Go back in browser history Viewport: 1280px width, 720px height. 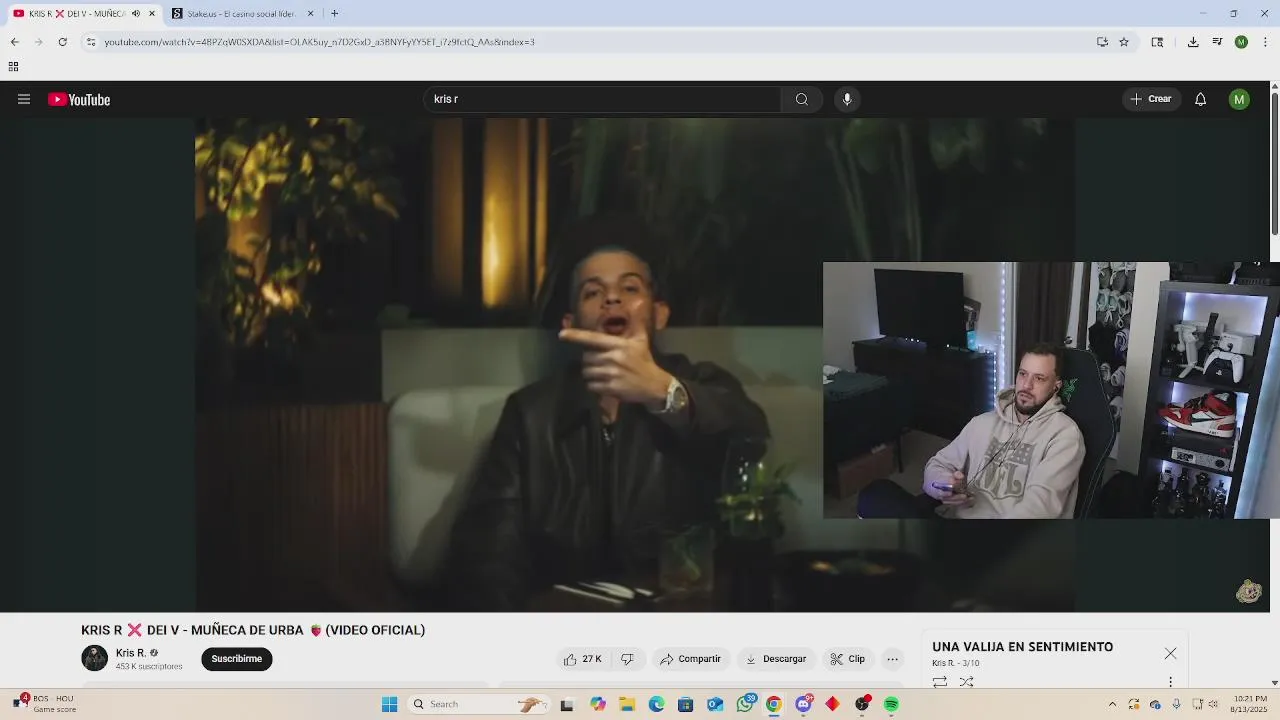(14, 42)
